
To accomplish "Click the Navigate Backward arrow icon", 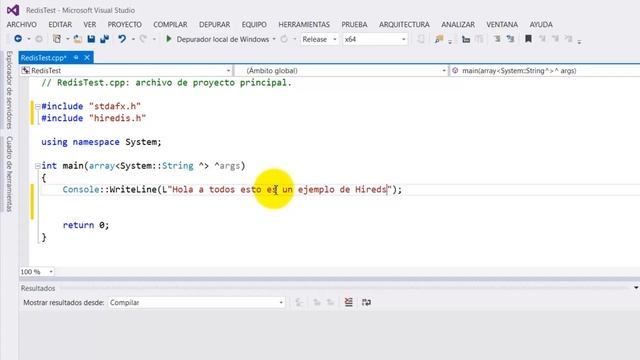I will (18, 39).
